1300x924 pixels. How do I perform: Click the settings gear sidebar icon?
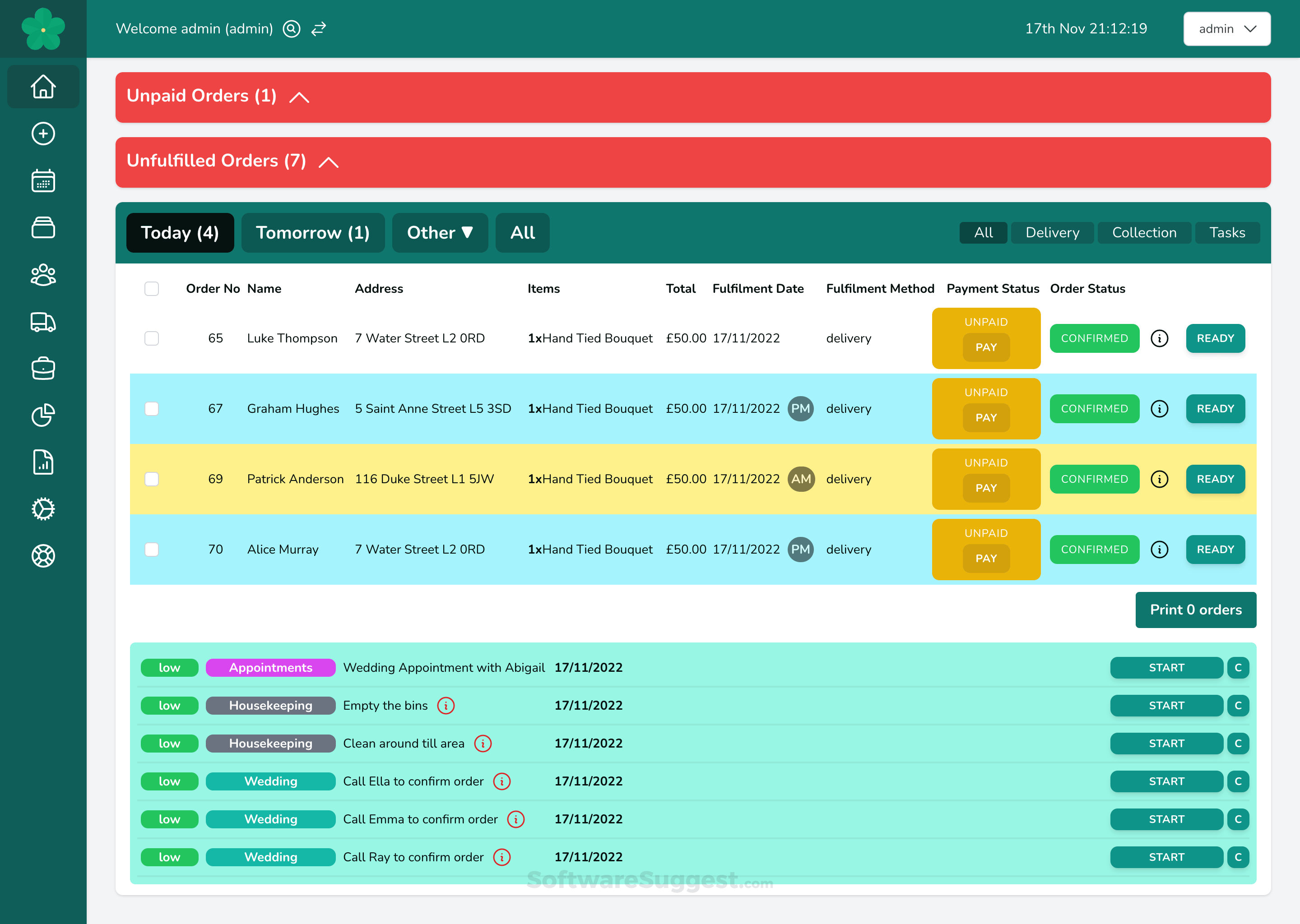coord(43,509)
